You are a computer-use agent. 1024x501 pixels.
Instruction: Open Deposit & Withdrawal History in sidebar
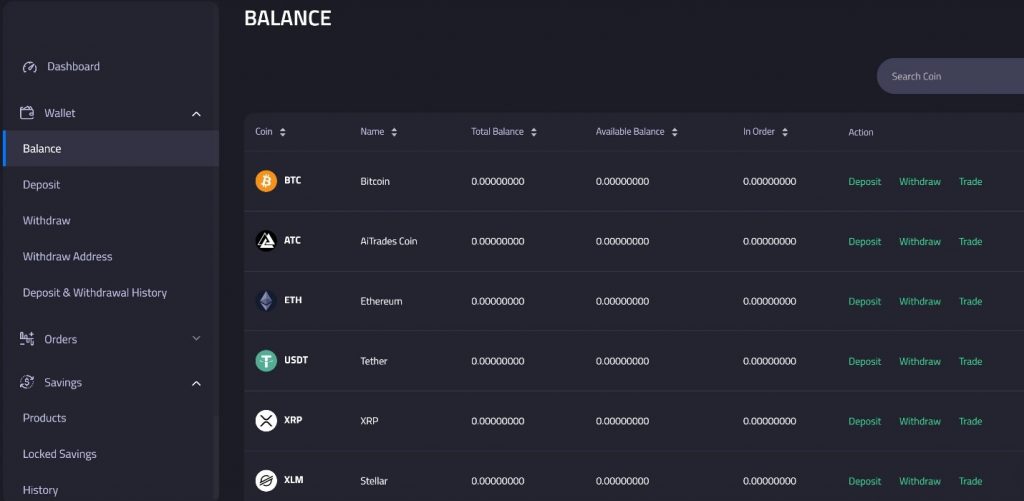click(95, 293)
